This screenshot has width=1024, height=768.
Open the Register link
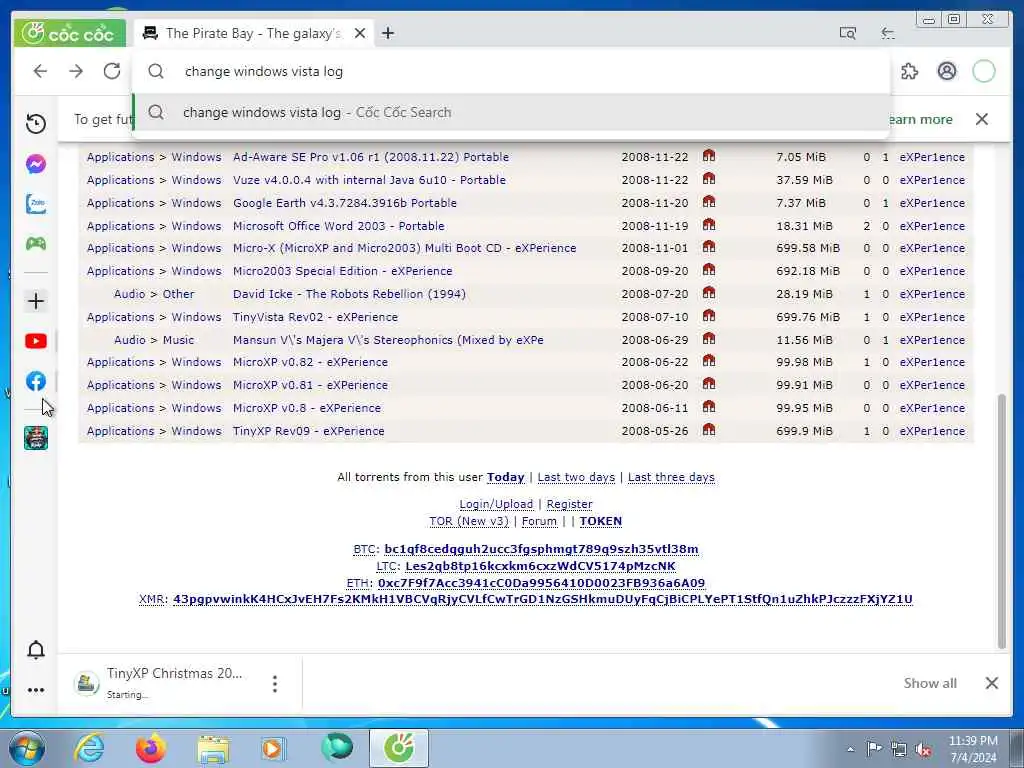point(569,504)
